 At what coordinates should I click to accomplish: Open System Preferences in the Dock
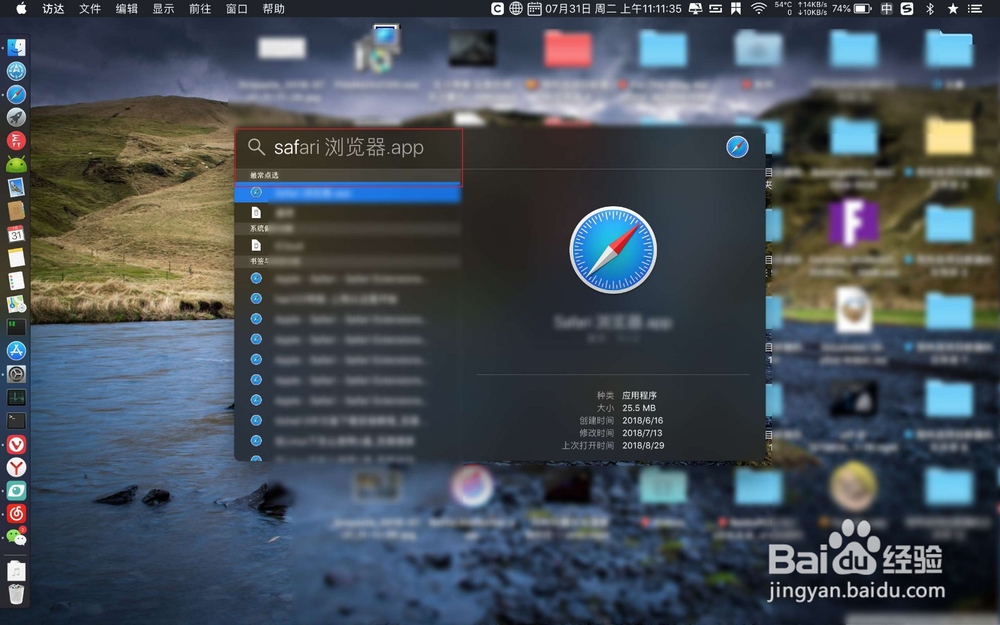coord(16,374)
